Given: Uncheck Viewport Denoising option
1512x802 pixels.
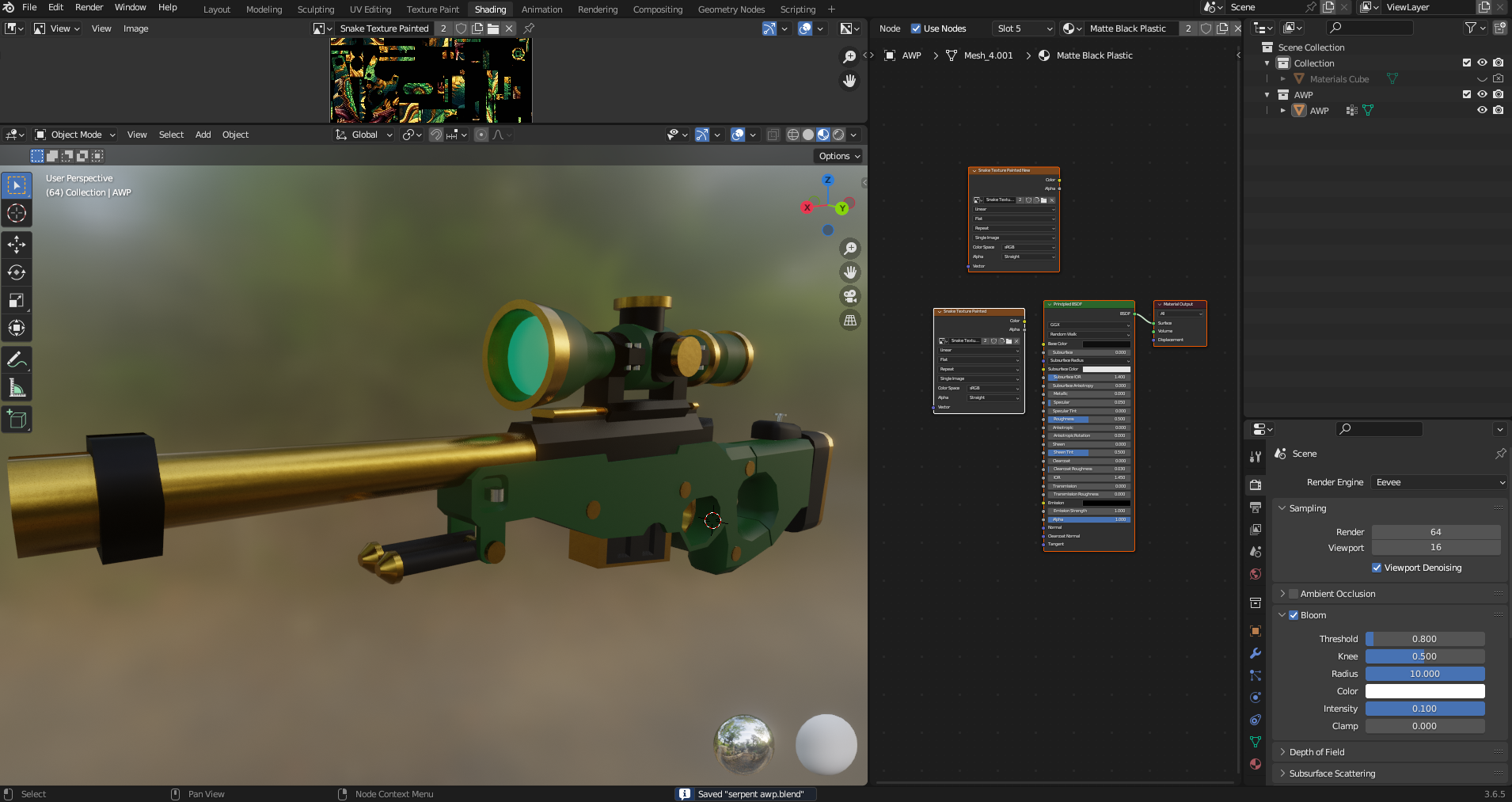Looking at the screenshot, I should tap(1377, 568).
